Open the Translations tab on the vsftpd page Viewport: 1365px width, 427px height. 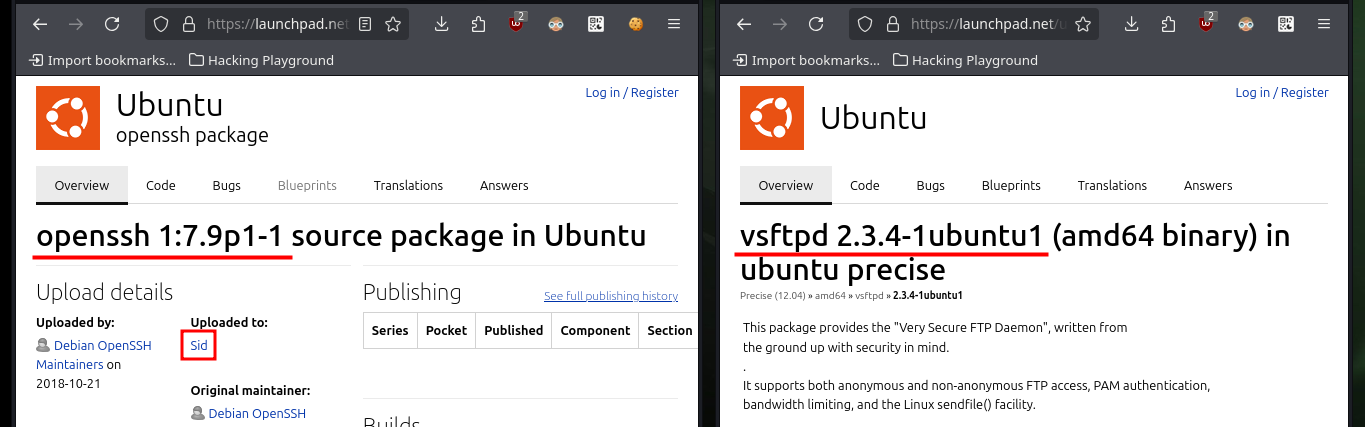pyautogui.click(x=1112, y=185)
